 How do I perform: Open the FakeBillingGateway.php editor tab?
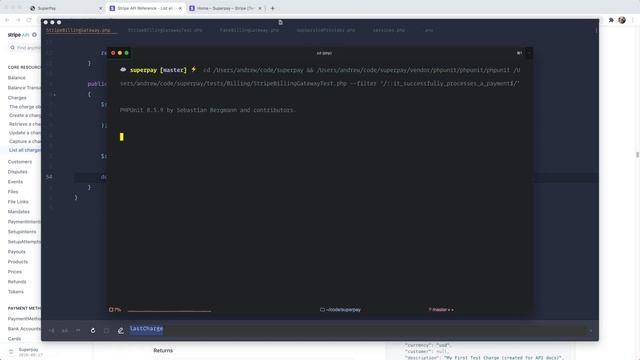(249, 30)
